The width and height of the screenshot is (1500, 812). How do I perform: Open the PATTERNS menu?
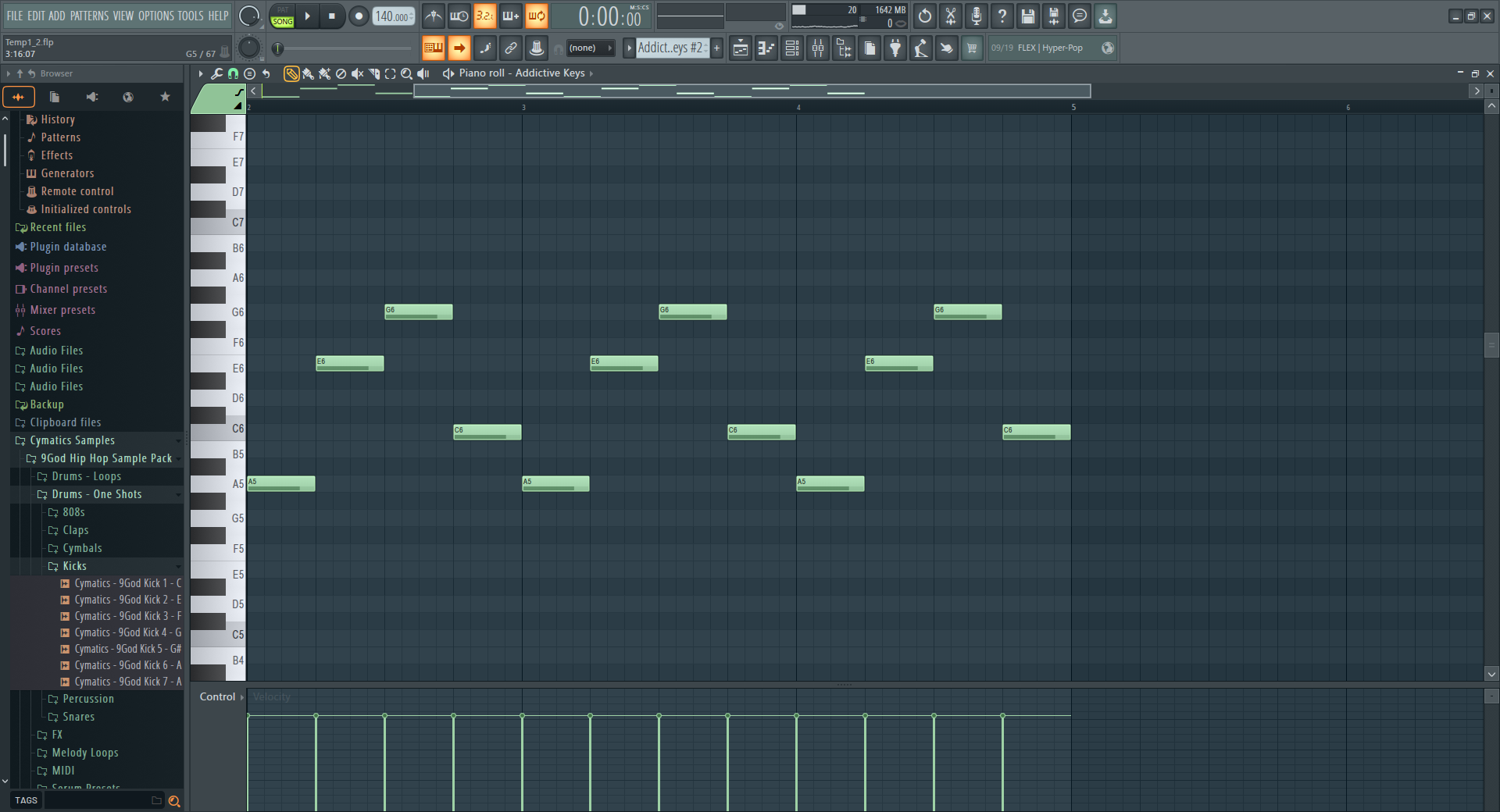[89, 16]
